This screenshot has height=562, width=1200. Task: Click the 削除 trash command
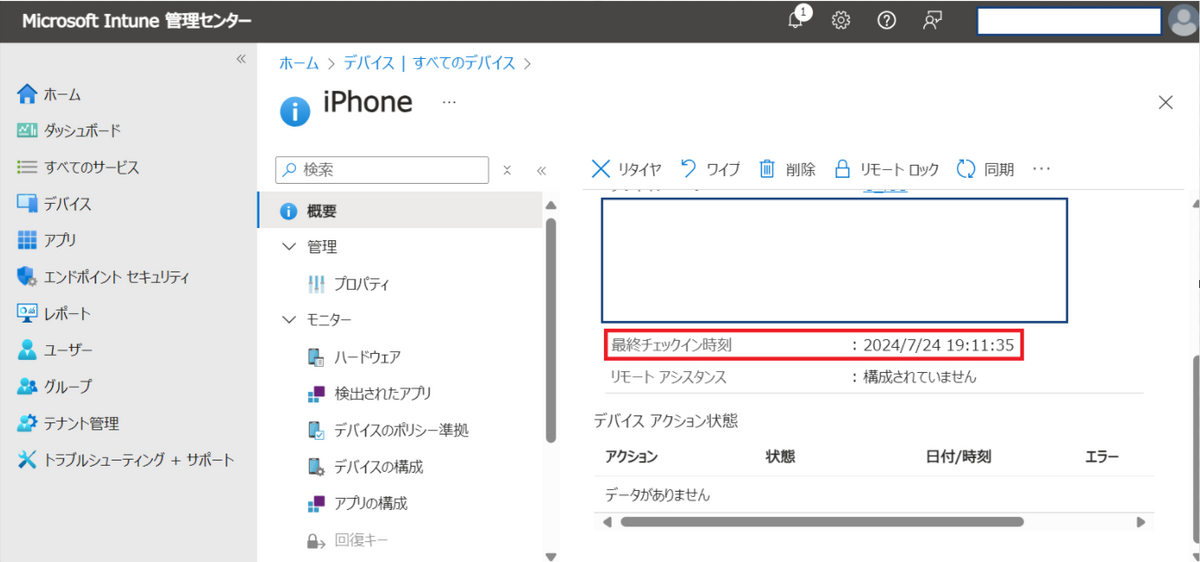click(x=787, y=169)
